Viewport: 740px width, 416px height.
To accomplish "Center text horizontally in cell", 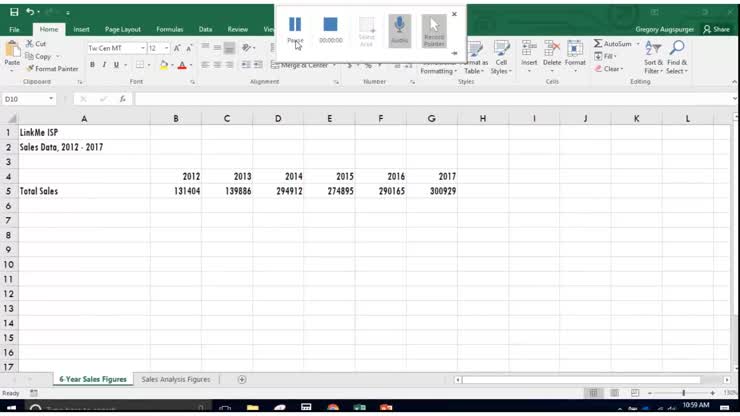I will tap(217, 65).
